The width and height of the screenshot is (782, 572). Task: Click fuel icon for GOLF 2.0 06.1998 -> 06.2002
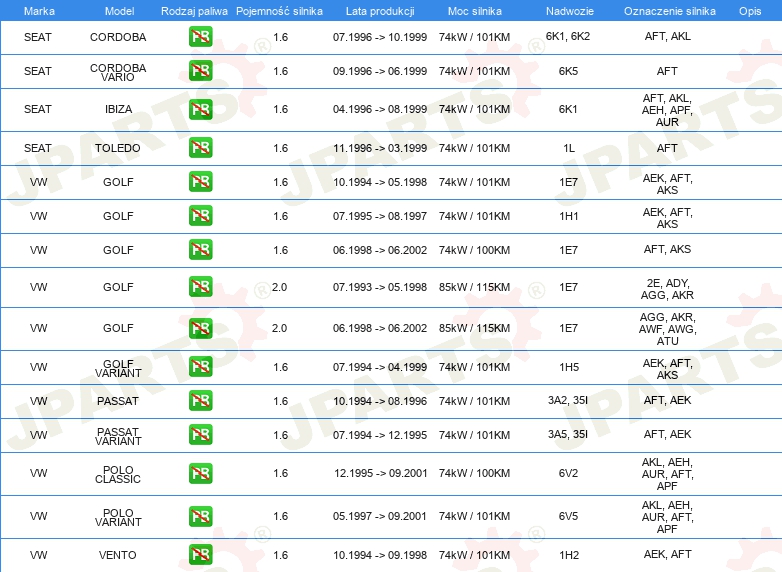click(200, 328)
